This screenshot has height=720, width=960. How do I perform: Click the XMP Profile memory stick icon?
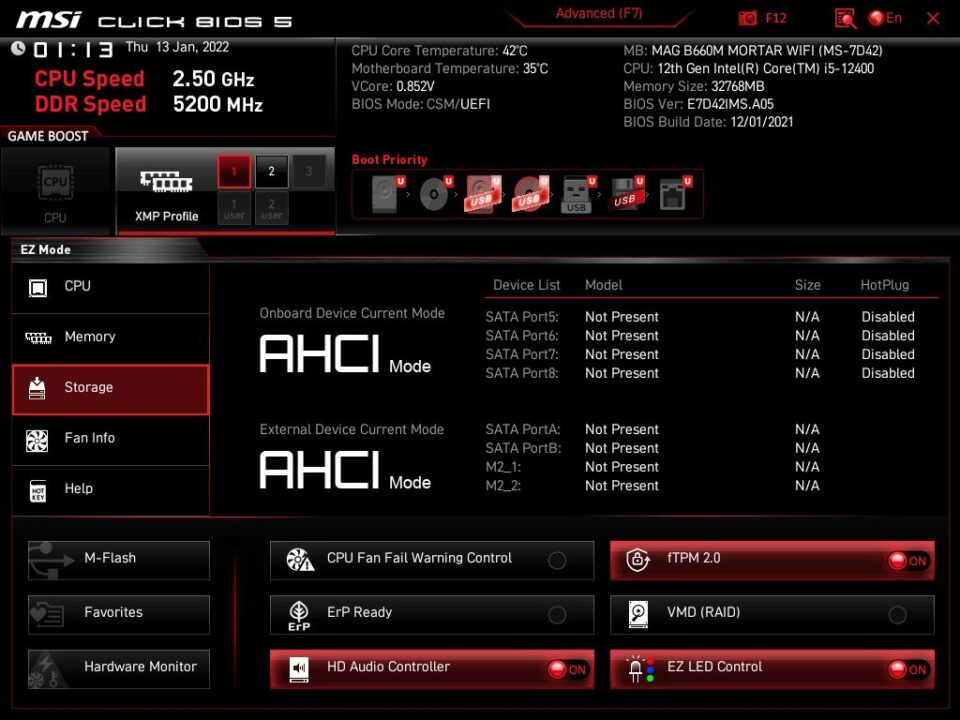pos(166,182)
